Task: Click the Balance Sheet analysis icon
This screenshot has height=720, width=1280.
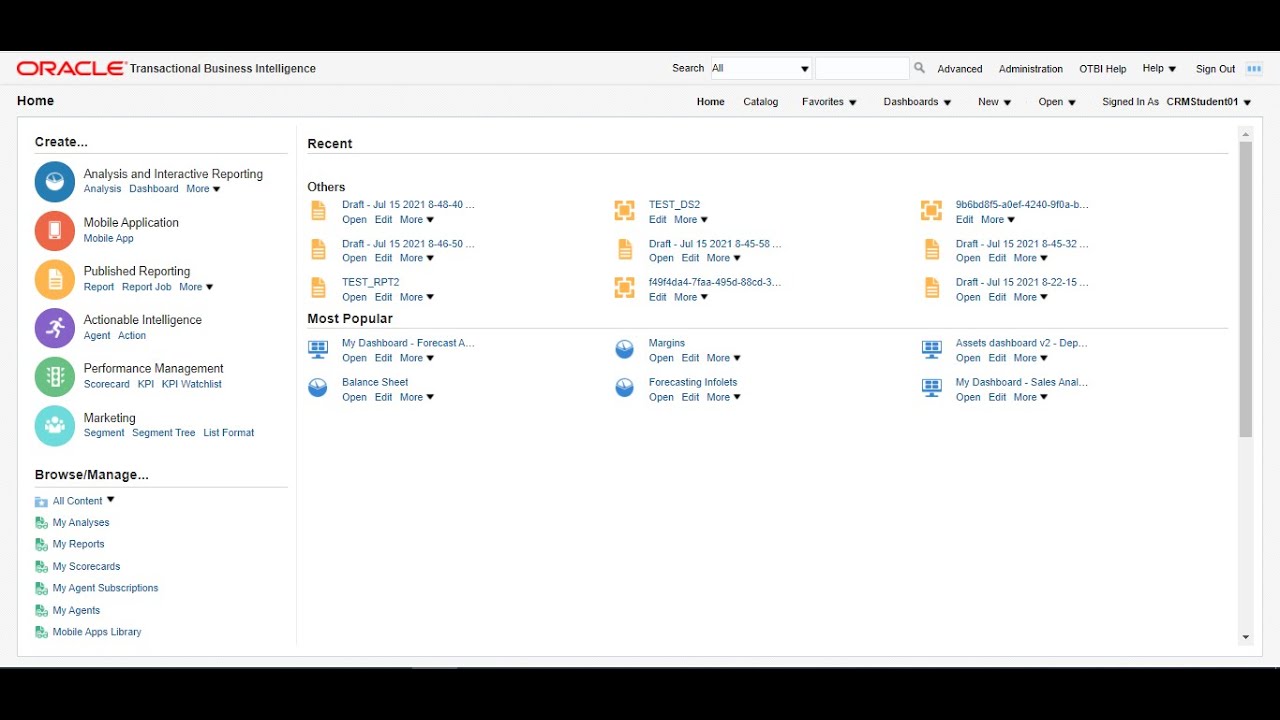Action: 318,388
